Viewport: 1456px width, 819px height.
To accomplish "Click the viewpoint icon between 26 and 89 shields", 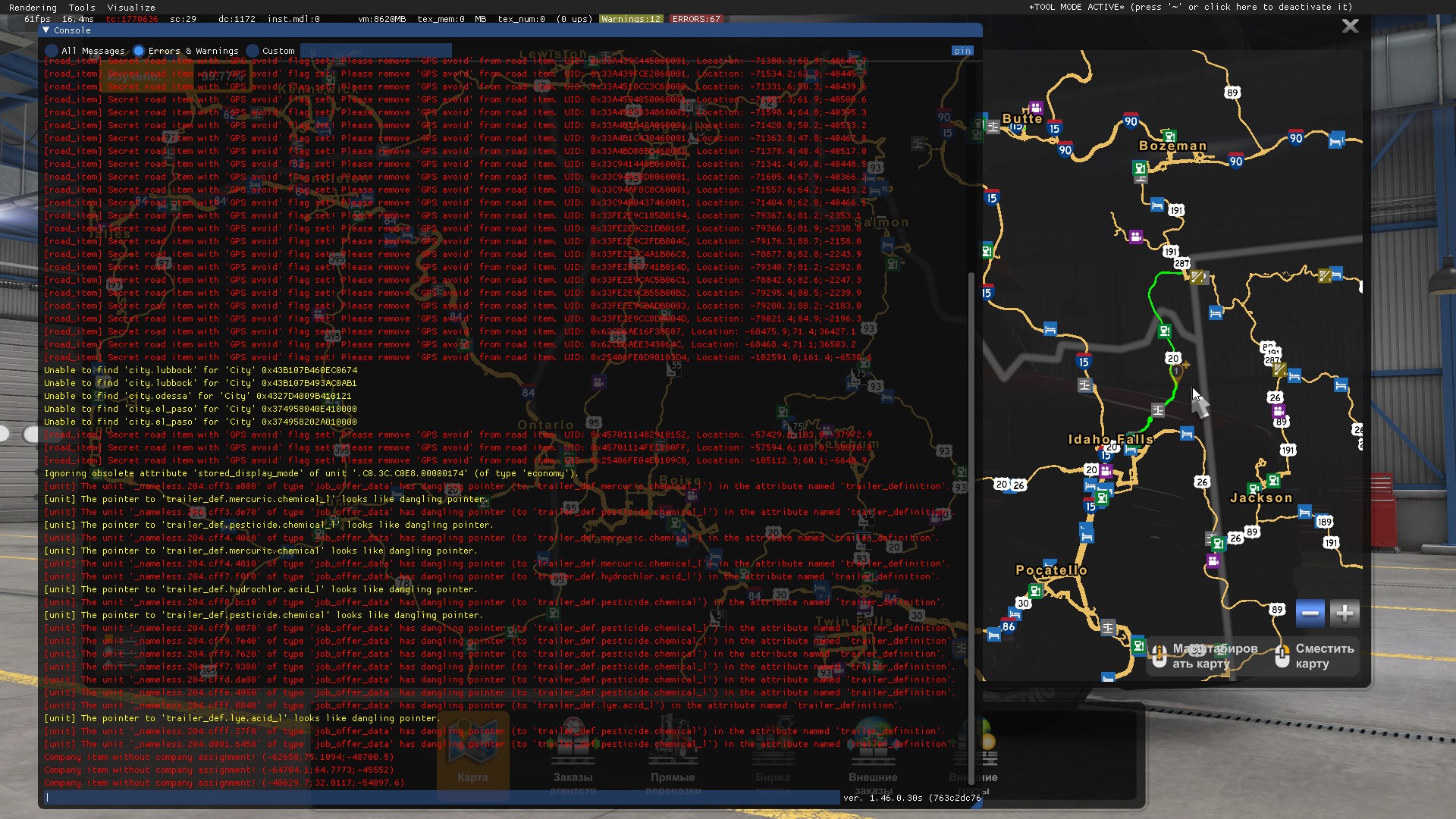I will click(1279, 411).
